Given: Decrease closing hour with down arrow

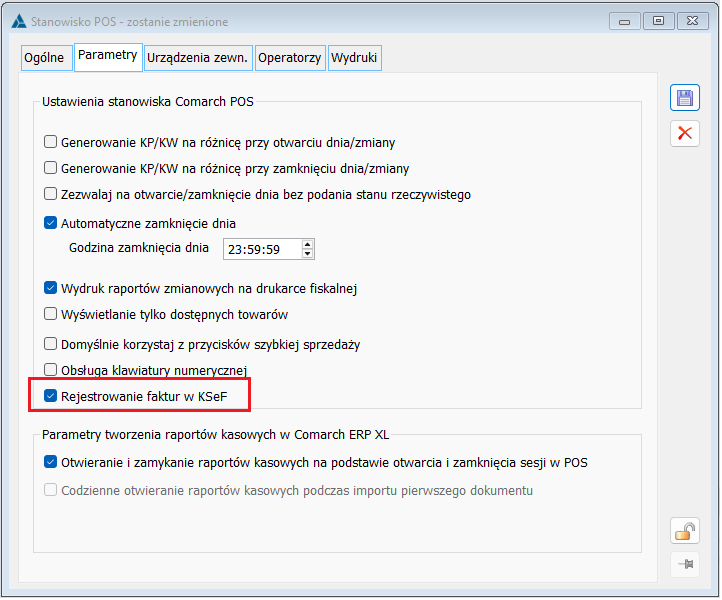Looking at the screenshot, I should click(x=308, y=254).
